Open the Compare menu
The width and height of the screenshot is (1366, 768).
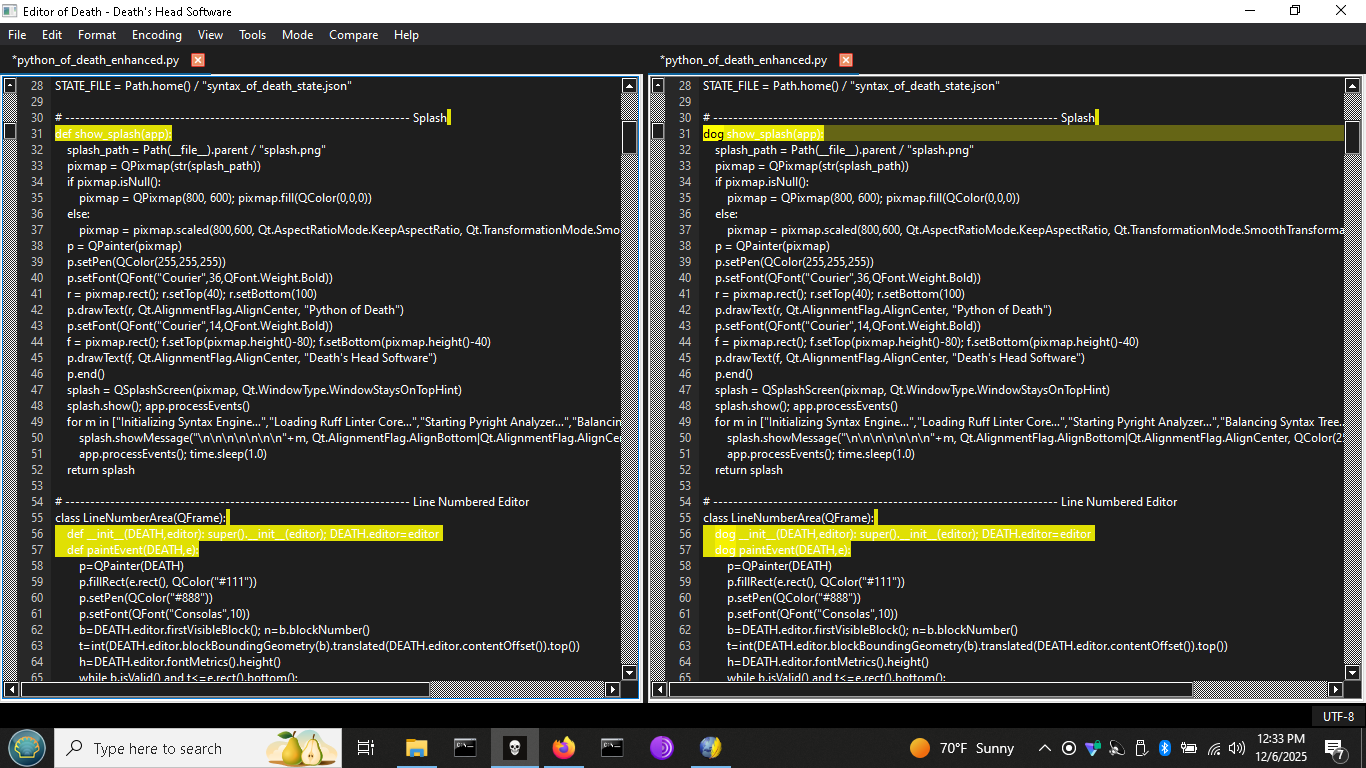pyautogui.click(x=353, y=35)
